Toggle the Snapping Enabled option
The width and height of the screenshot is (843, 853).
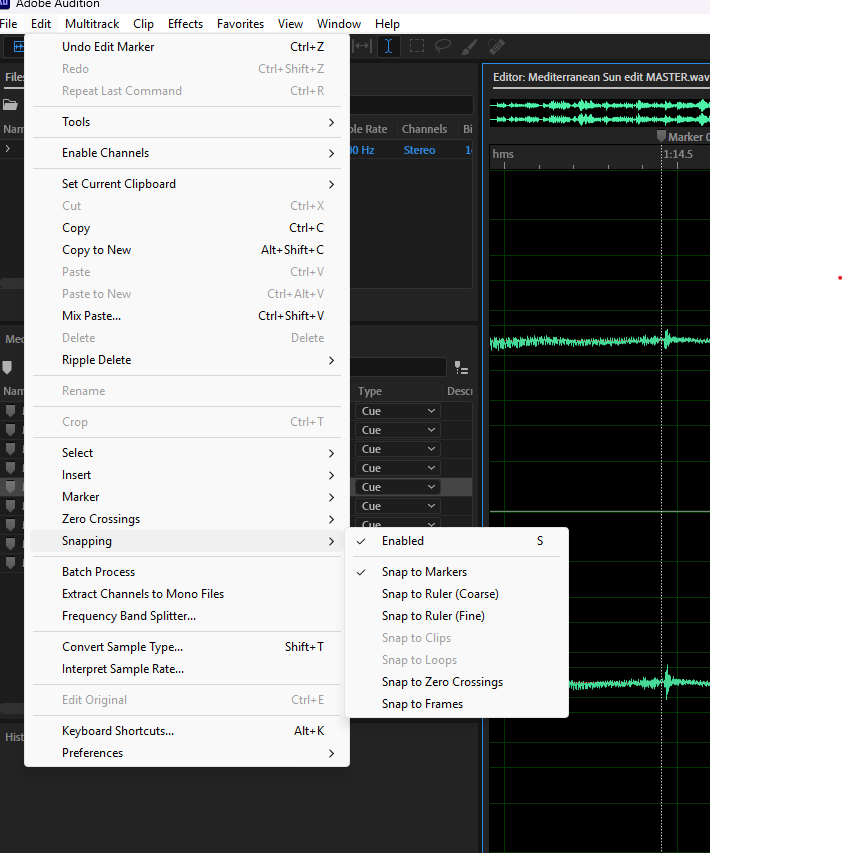(x=457, y=541)
